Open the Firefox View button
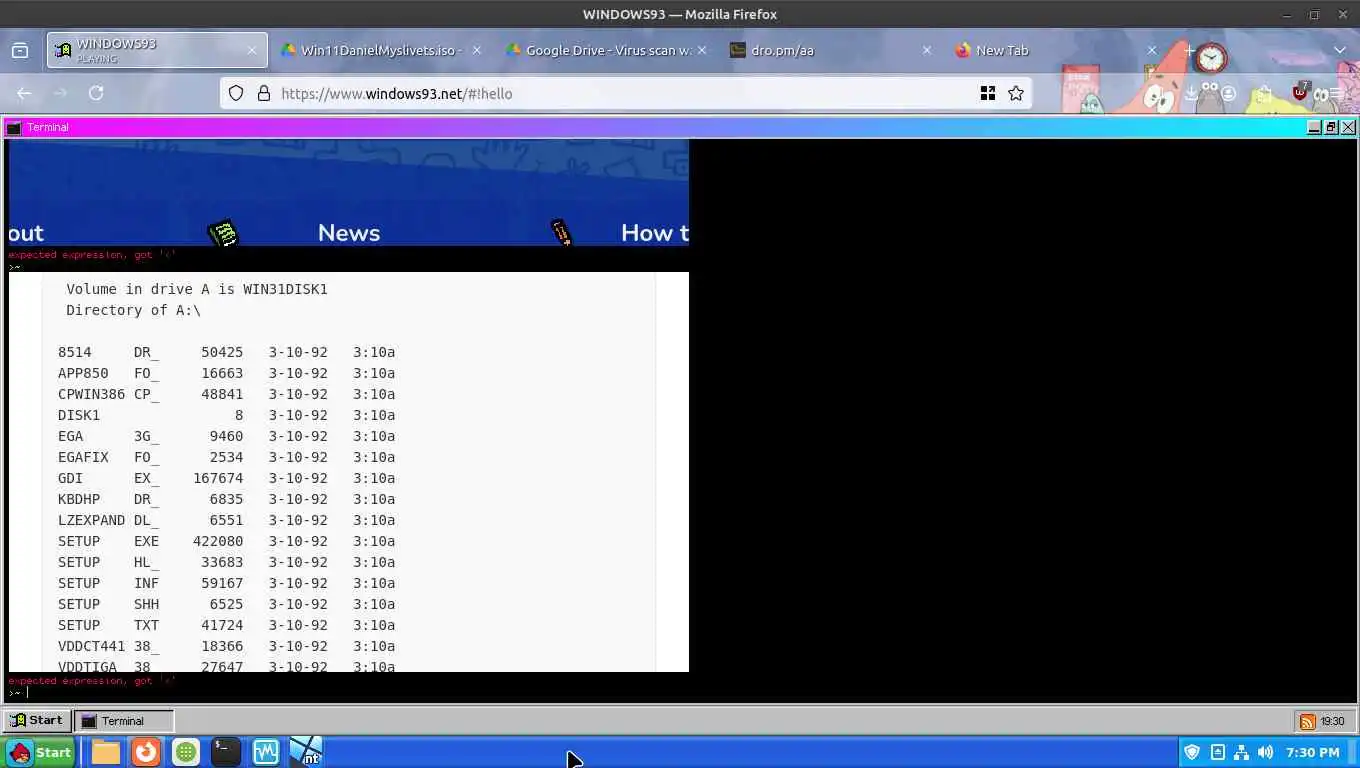This screenshot has width=1360, height=768. pos(19,50)
